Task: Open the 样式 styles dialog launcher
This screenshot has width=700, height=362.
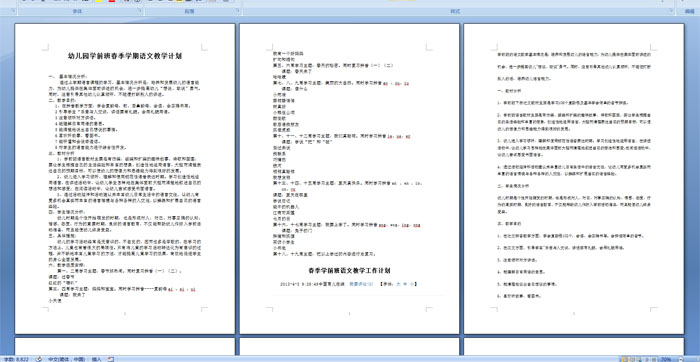Action: (x=671, y=10)
